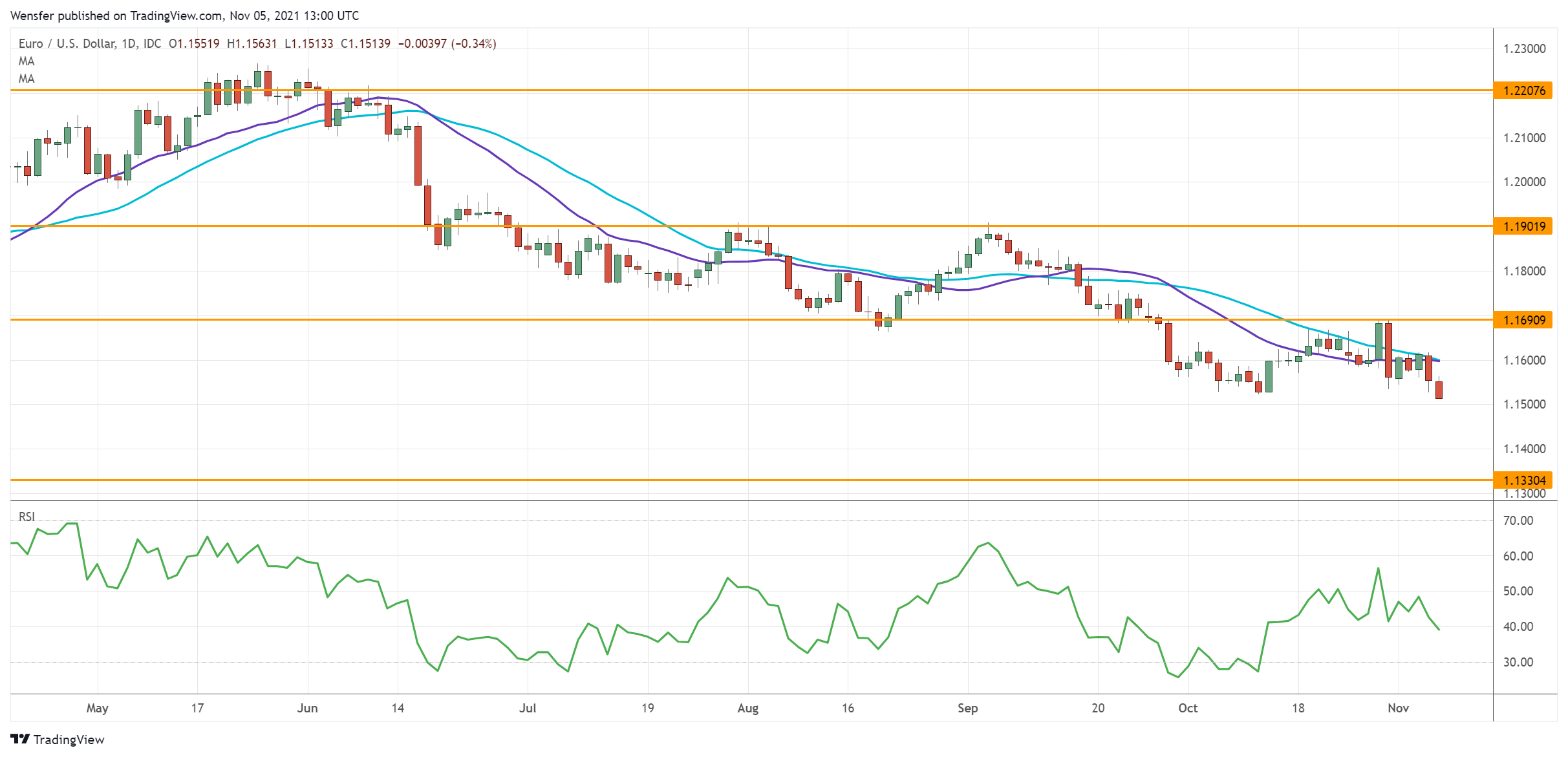Click the published-by header text

(184, 16)
